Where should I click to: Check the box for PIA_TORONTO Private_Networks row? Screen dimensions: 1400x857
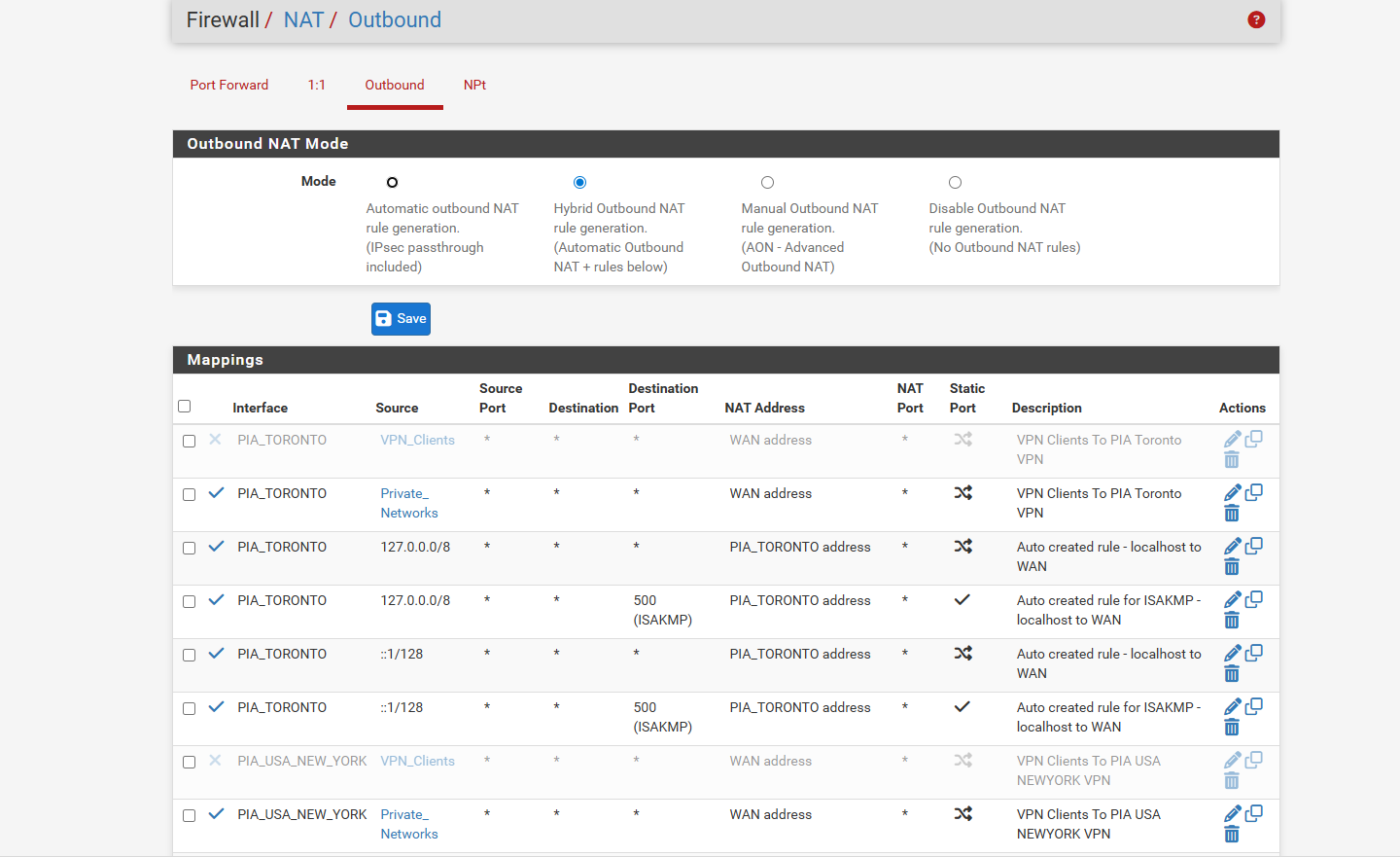(190, 495)
